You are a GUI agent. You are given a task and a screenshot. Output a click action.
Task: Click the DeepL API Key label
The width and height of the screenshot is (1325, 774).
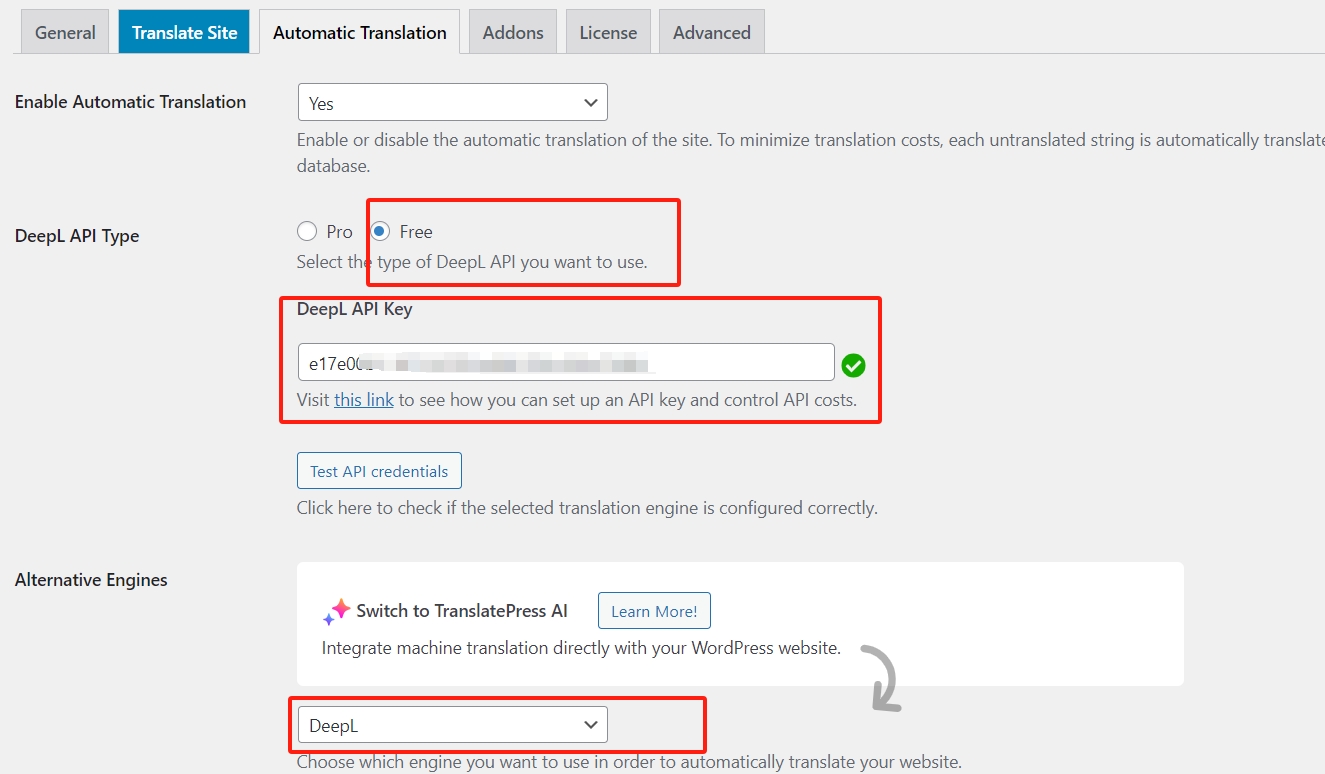(x=355, y=309)
